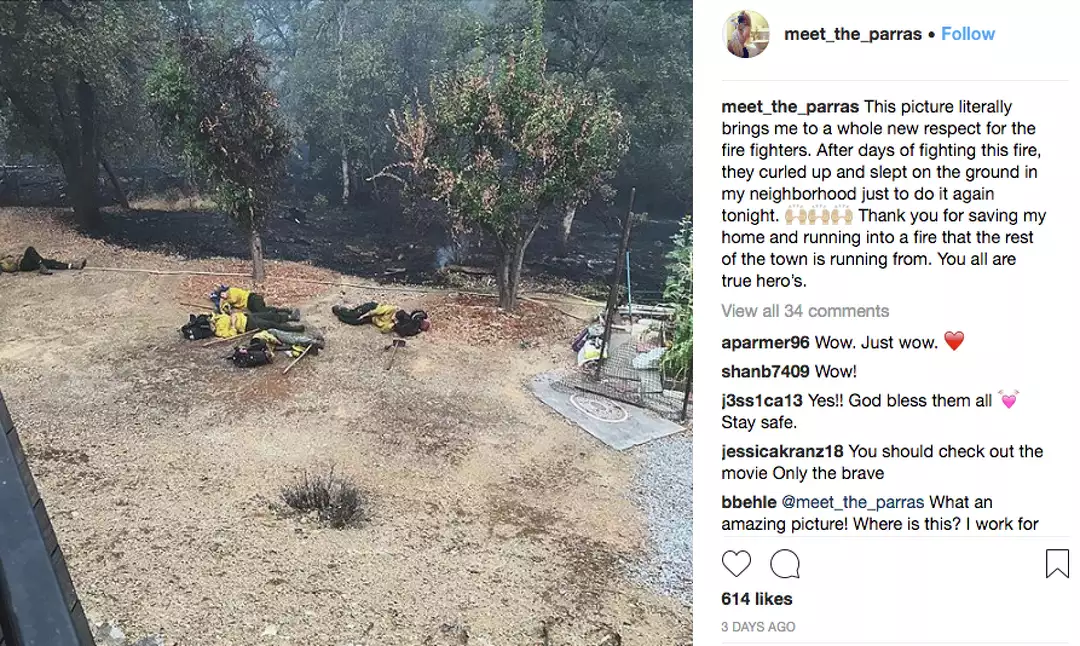The height and width of the screenshot is (646, 1080).
Task: Like the post with the heart icon
Action: tap(736, 563)
